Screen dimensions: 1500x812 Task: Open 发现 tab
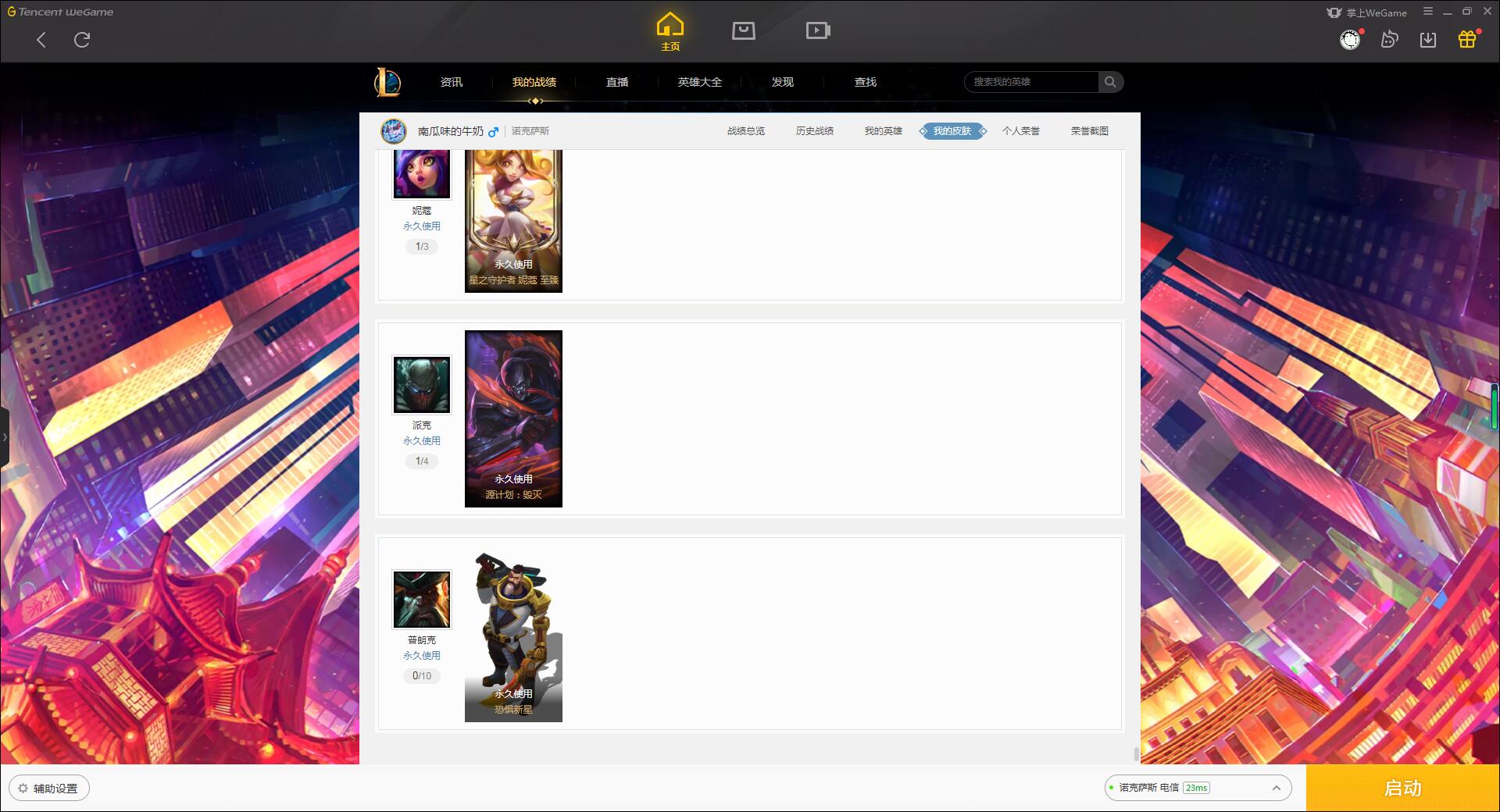(783, 82)
